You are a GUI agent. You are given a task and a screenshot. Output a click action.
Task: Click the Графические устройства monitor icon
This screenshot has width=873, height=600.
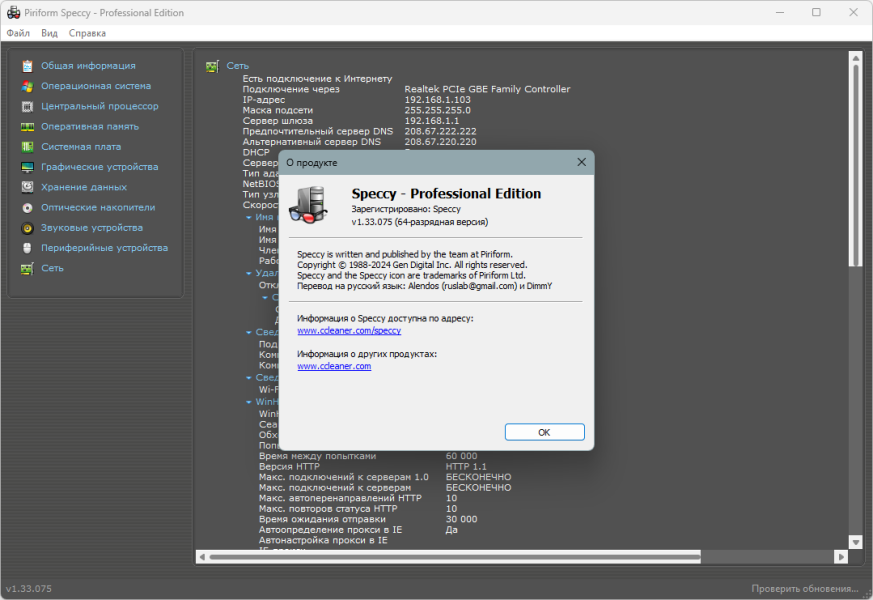[27, 167]
